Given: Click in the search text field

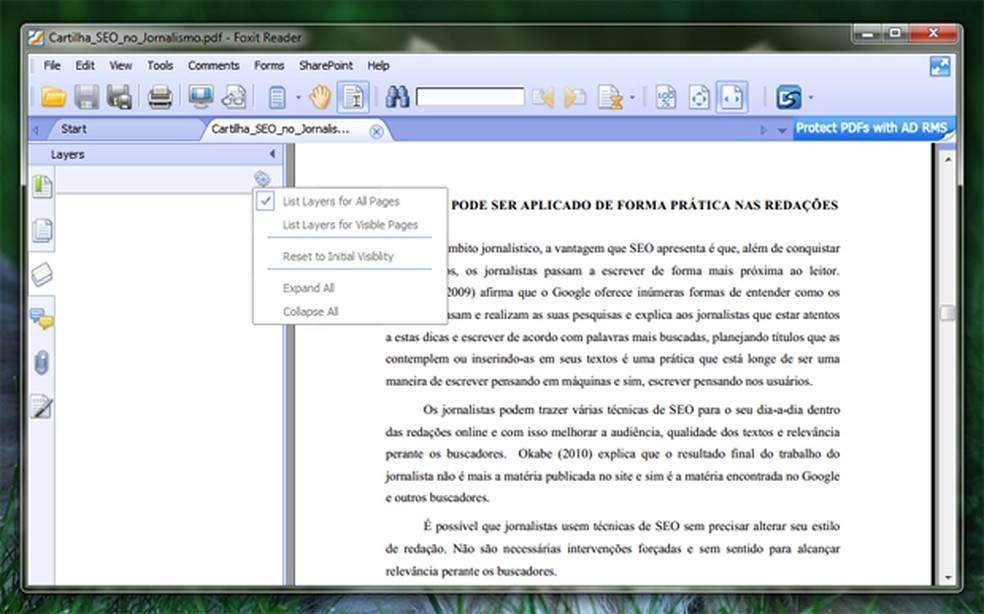Looking at the screenshot, I should coord(470,97).
